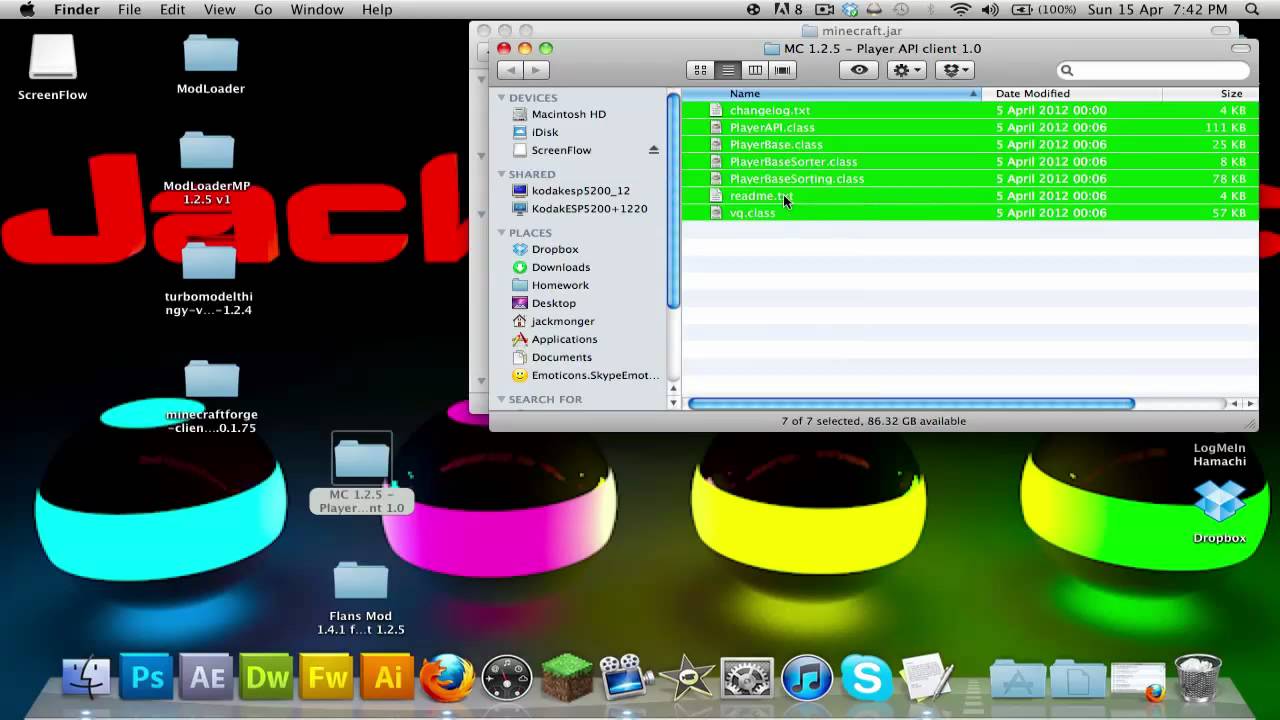
Task: Open the Apple menu
Action: point(27,9)
